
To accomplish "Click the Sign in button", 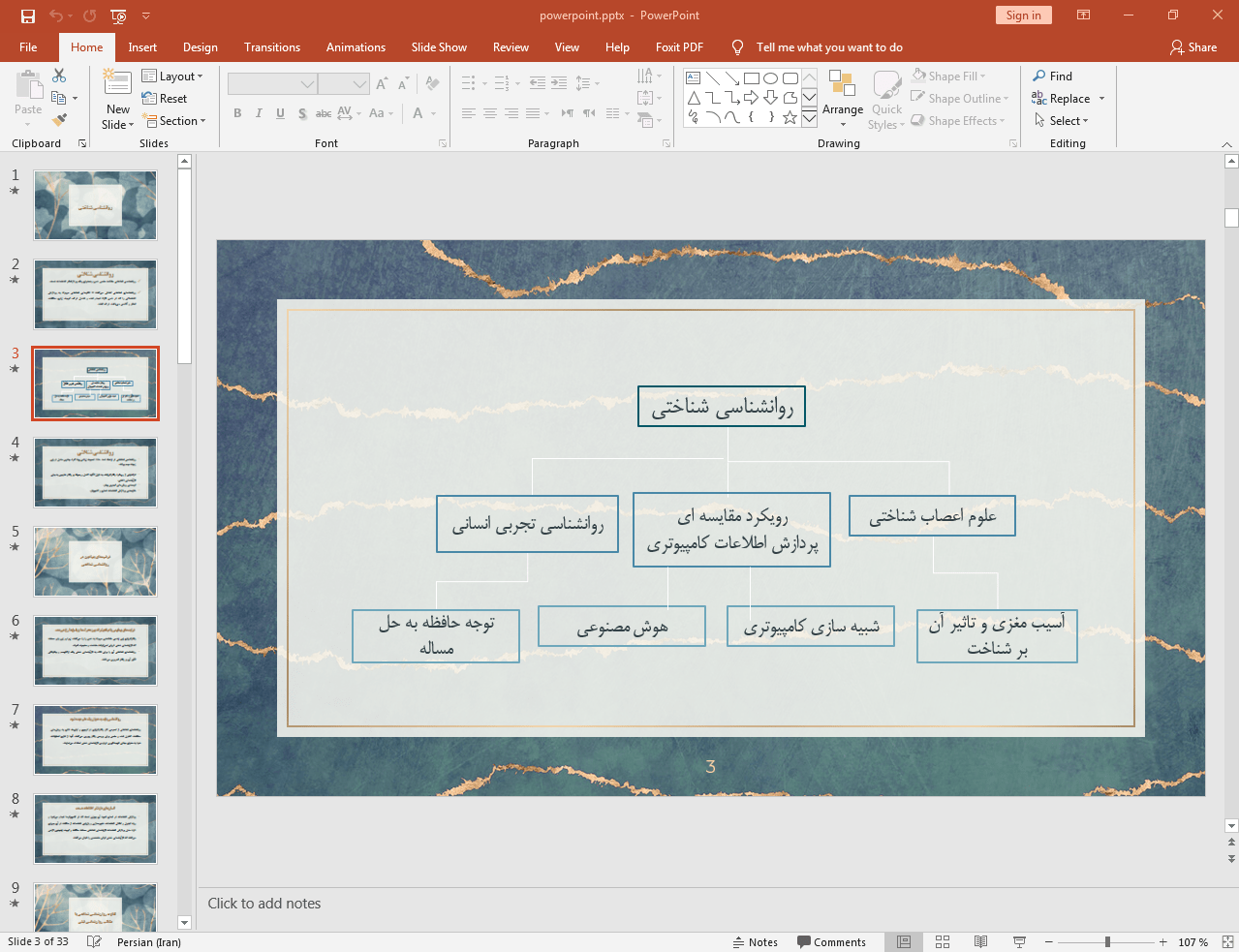I will 1023,15.
